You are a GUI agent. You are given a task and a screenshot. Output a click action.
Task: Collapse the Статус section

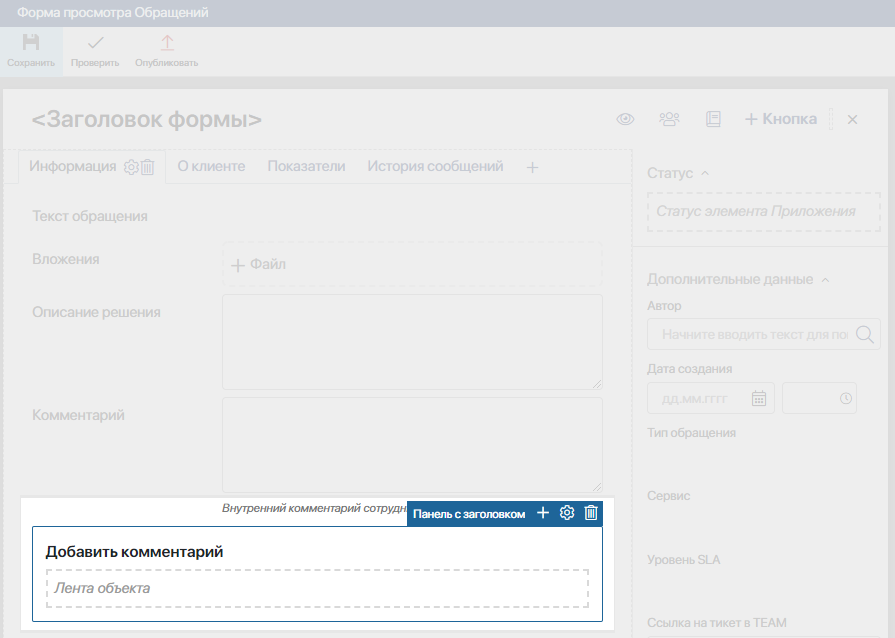[705, 173]
